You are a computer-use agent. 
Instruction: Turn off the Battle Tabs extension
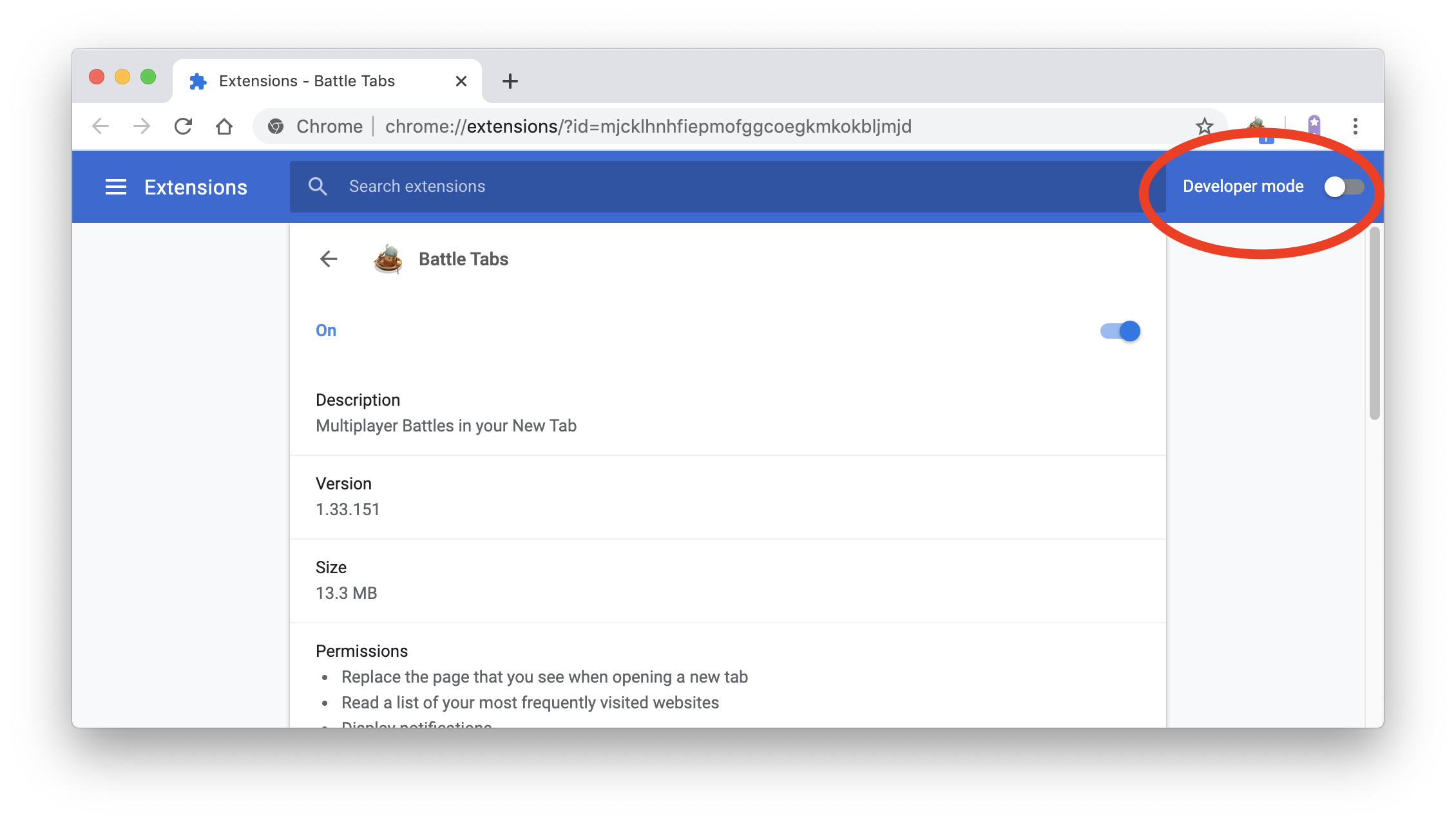(x=1120, y=331)
